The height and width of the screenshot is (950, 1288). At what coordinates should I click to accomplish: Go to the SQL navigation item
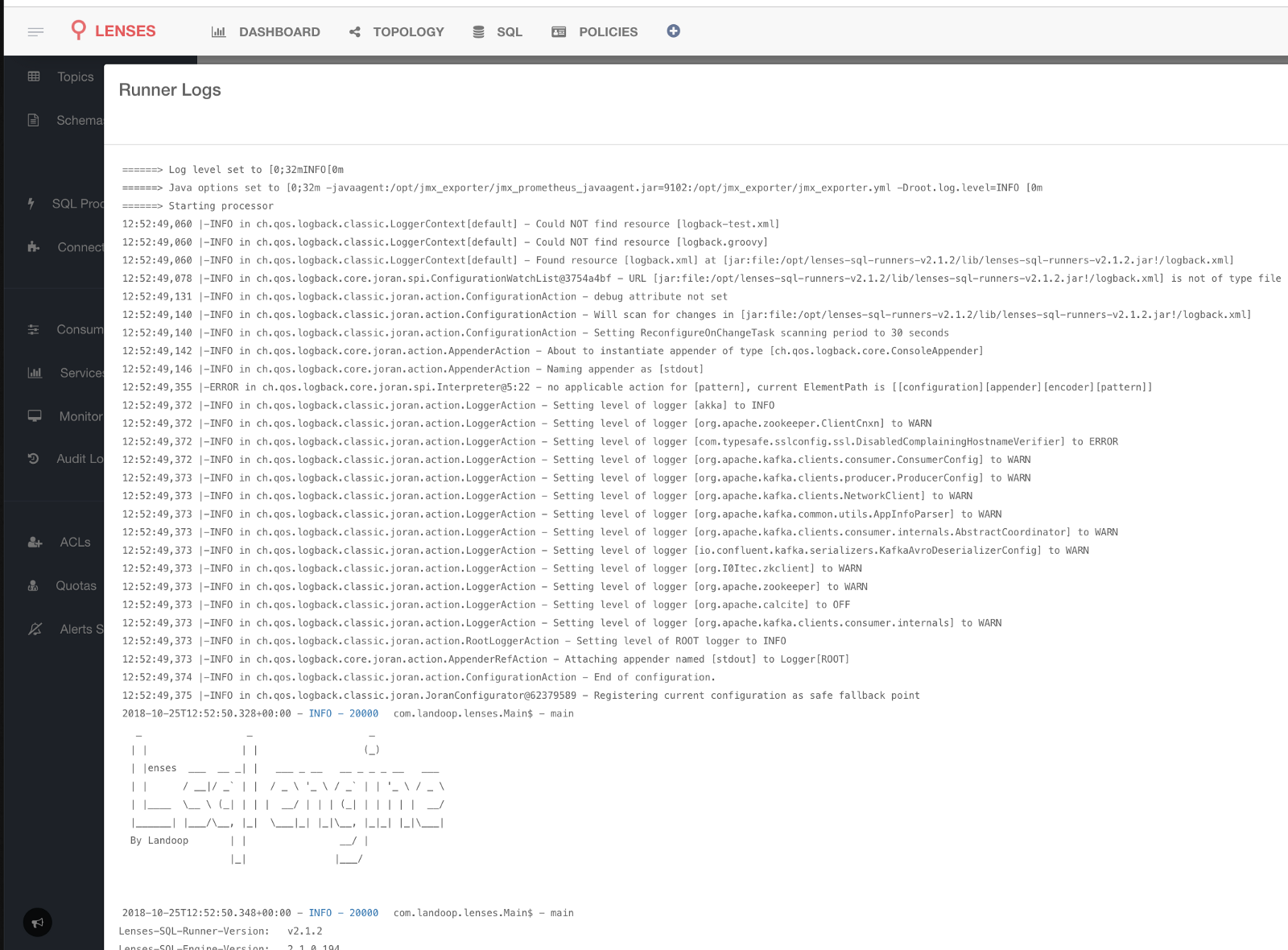pyautogui.click(x=497, y=32)
